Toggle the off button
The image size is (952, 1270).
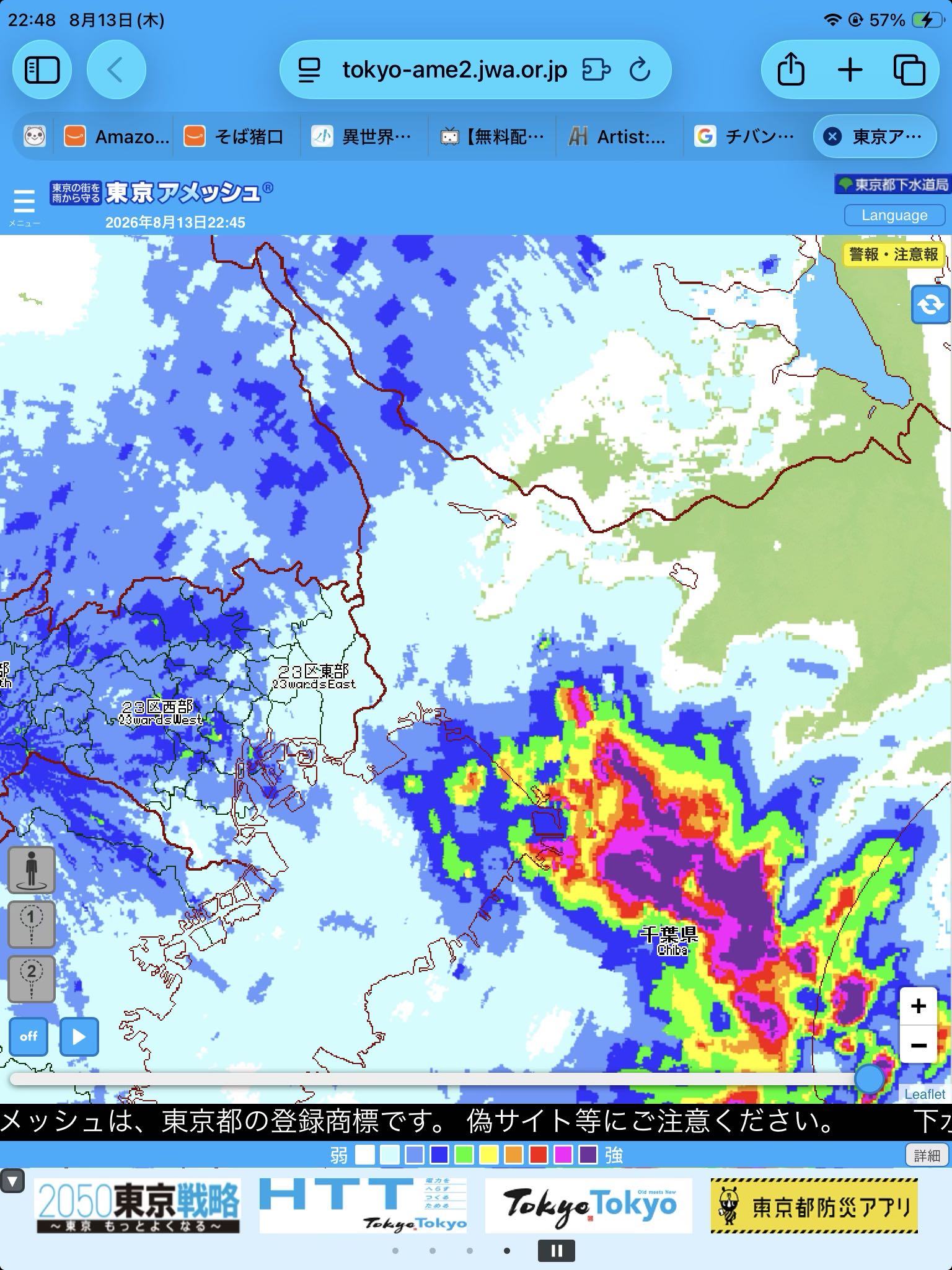pyautogui.click(x=29, y=1036)
